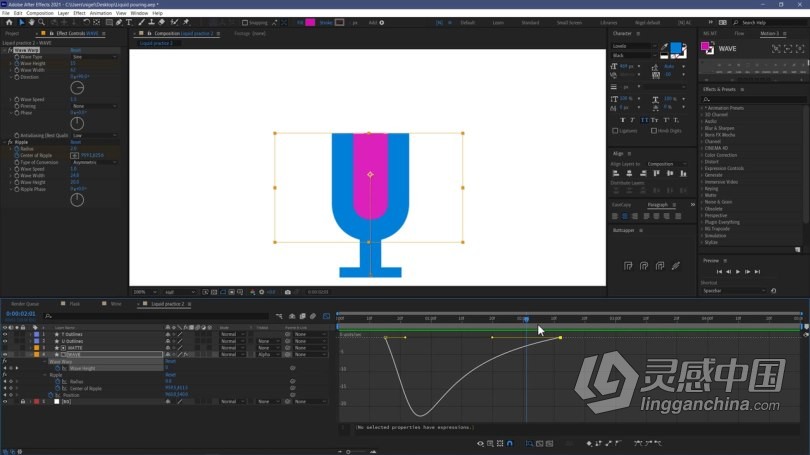Enable the Hindi Digits checkbox
The width and height of the screenshot is (810, 455).
(654, 131)
